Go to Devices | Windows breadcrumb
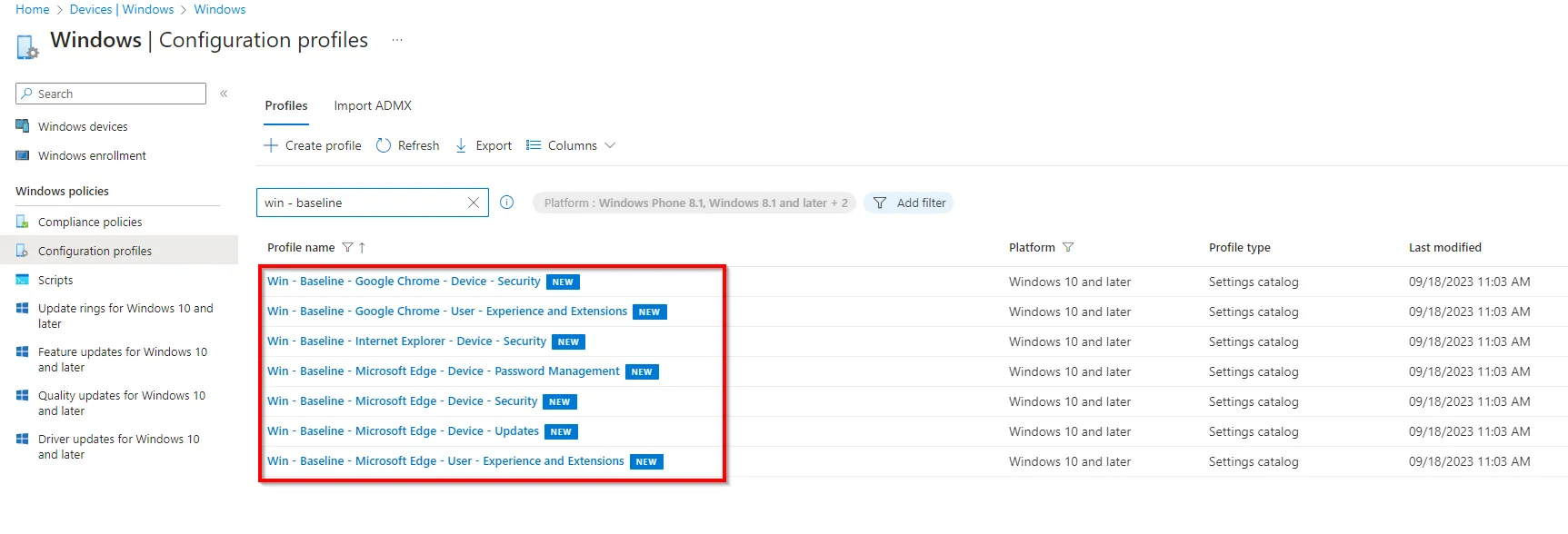Screen dimensions: 1568x534 (122, 9)
